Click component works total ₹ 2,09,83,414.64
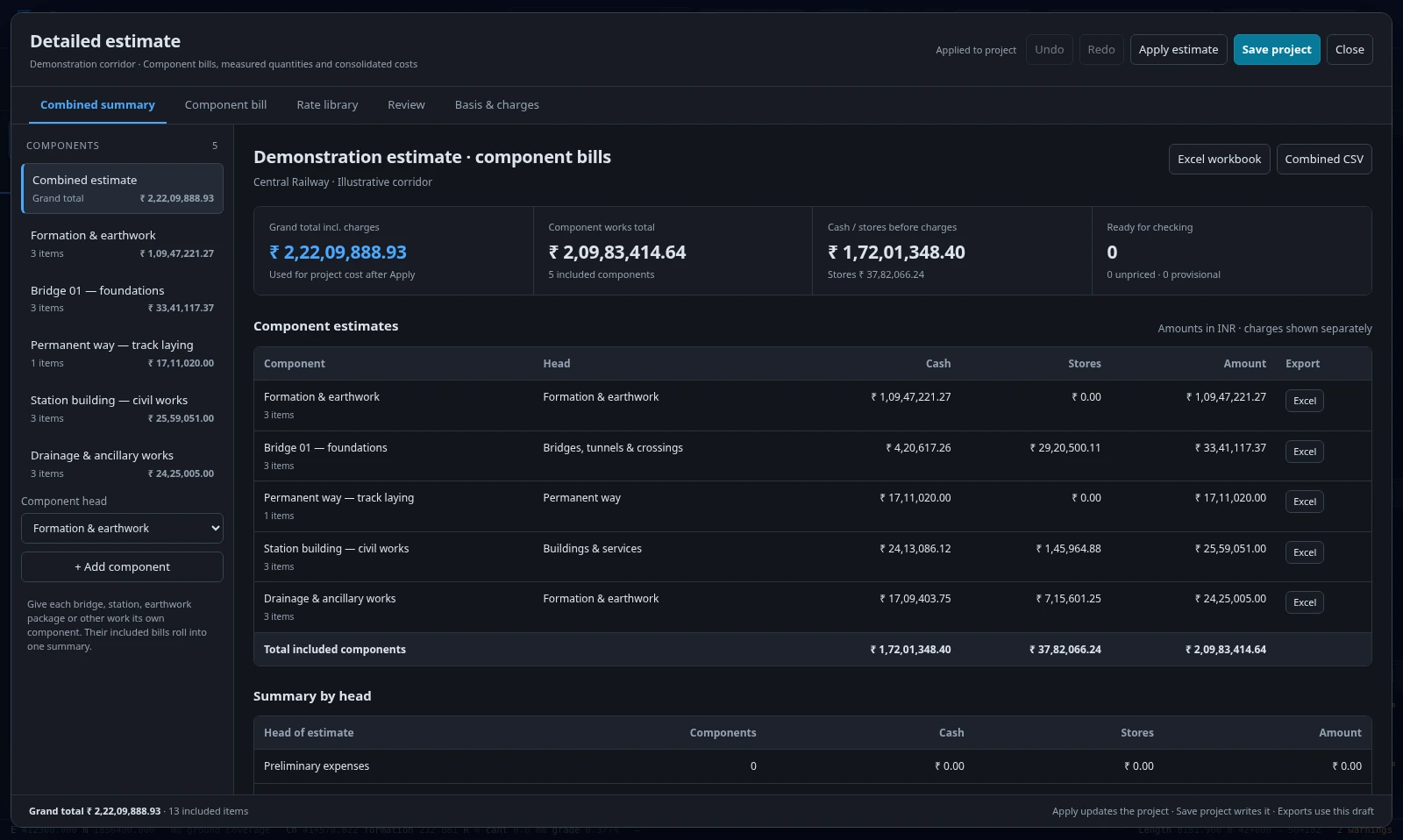This screenshot has width=1403, height=840. pyautogui.click(x=617, y=253)
